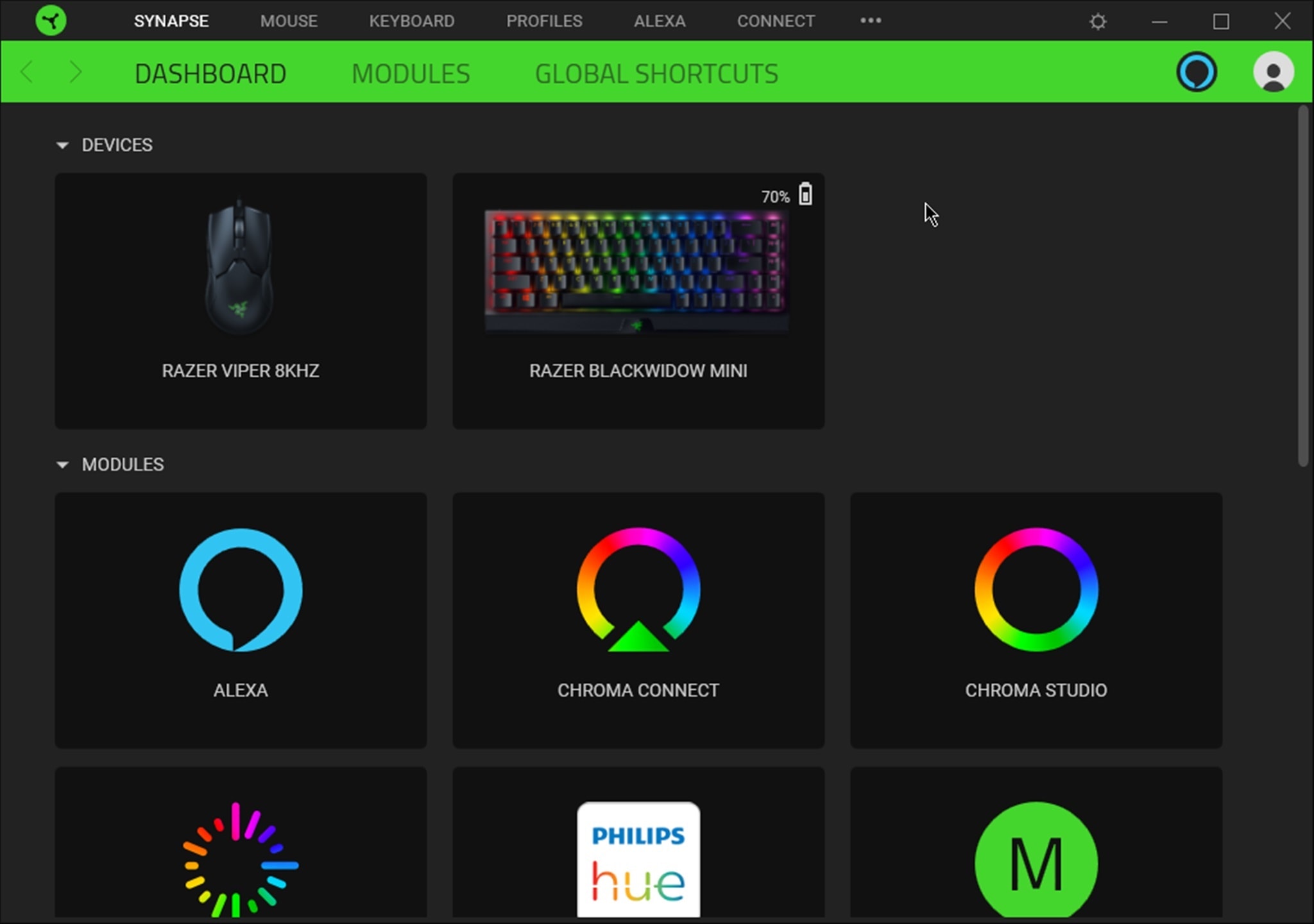Switch to the Profiles tab
Viewport: 1314px width, 924px height.
click(545, 21)
